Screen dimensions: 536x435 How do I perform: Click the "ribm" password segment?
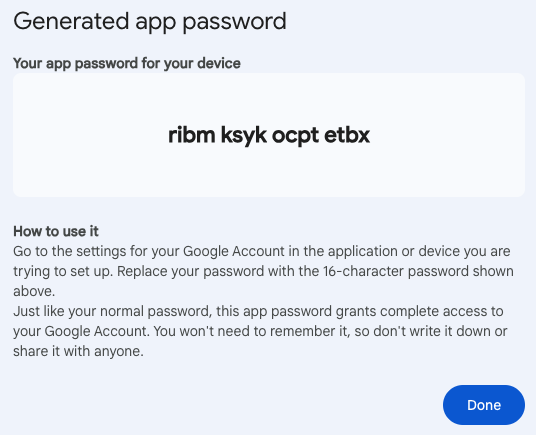(x=192, y=135)
